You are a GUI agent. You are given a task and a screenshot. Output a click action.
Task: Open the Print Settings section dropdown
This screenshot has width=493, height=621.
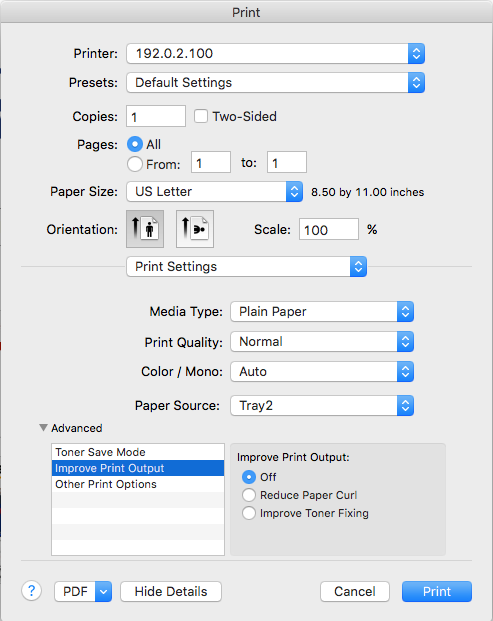click(x=246, y=267)
